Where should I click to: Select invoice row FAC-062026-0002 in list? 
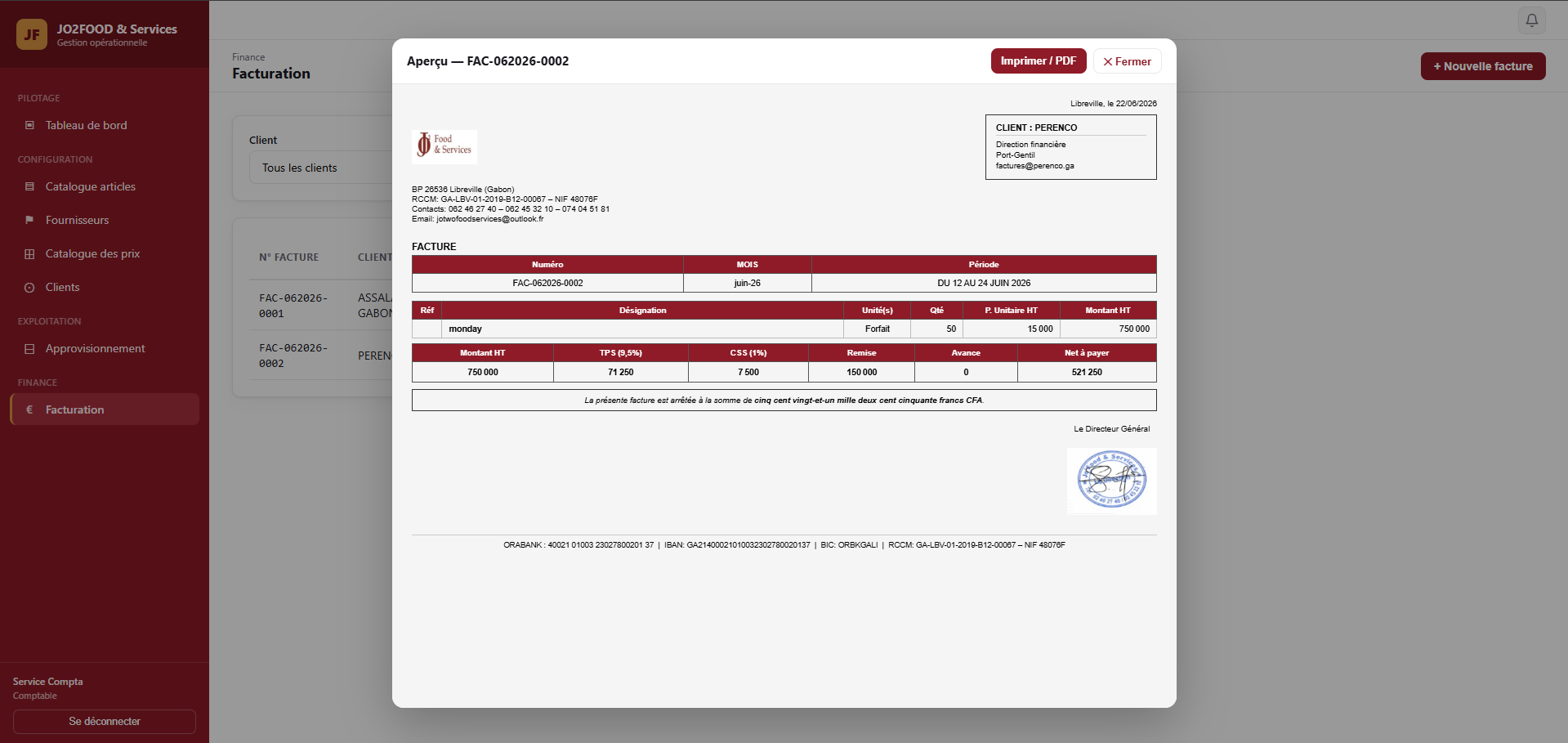[321, 356]
